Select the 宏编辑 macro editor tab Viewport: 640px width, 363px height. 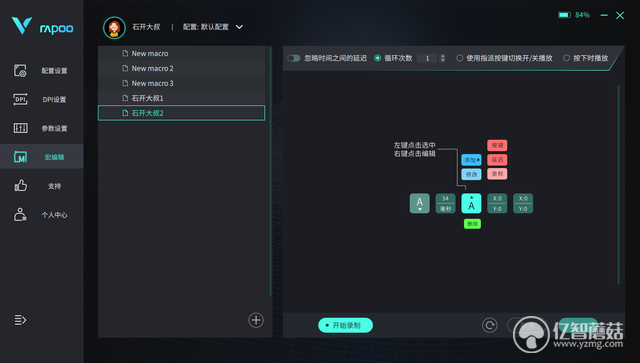pyautogui.click(x=42, y=157)
